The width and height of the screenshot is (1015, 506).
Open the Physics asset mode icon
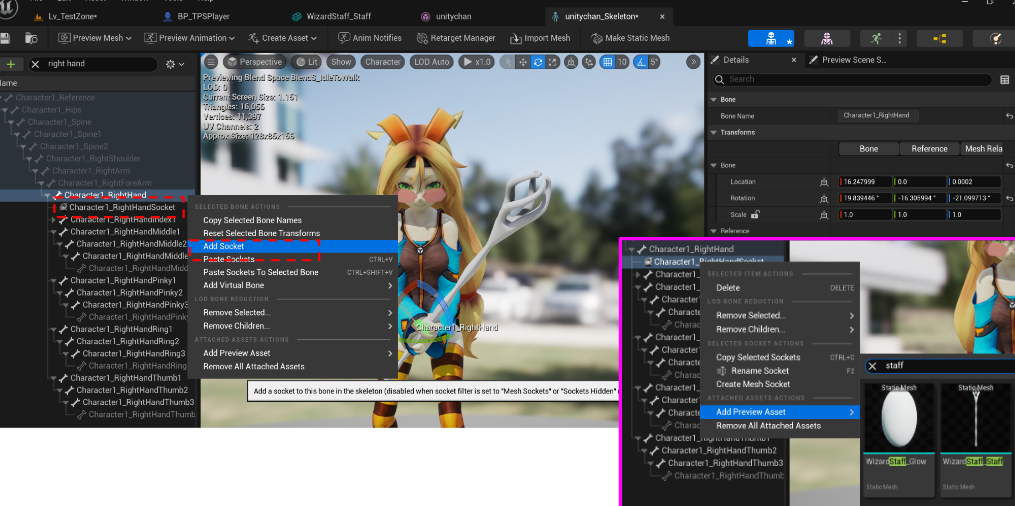coord(996,38)
